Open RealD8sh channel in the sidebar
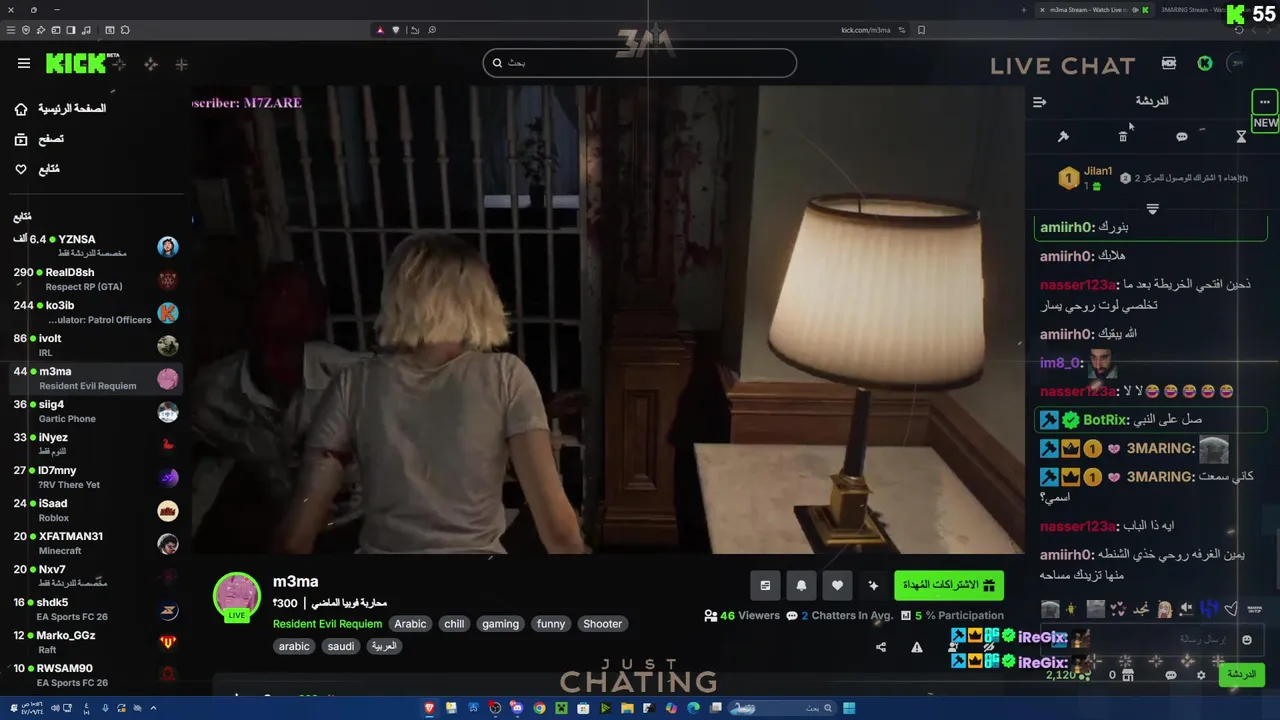 coord(95,278)
